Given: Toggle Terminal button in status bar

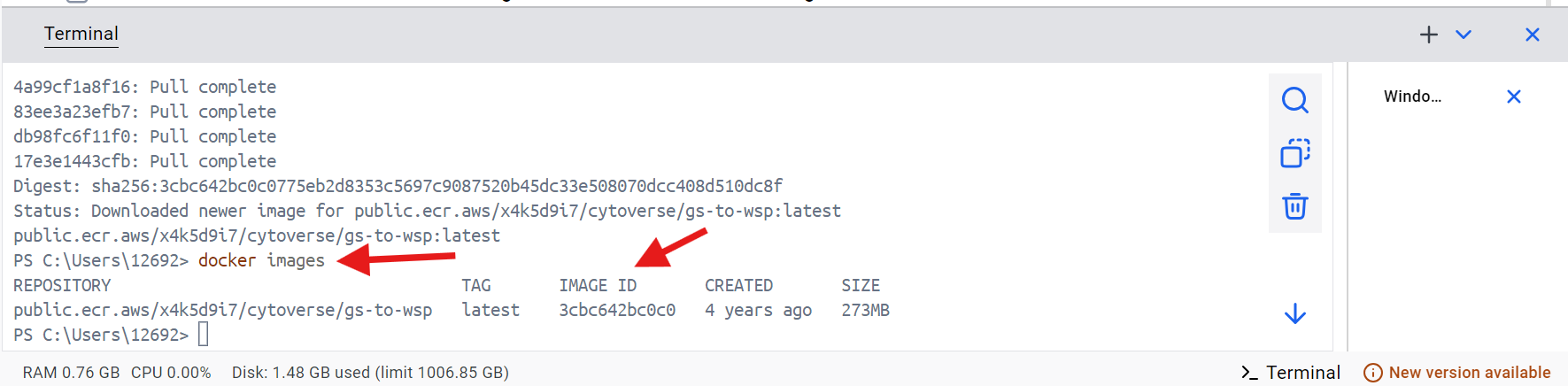Looking at the screenshot, I should coord(1291,373).
